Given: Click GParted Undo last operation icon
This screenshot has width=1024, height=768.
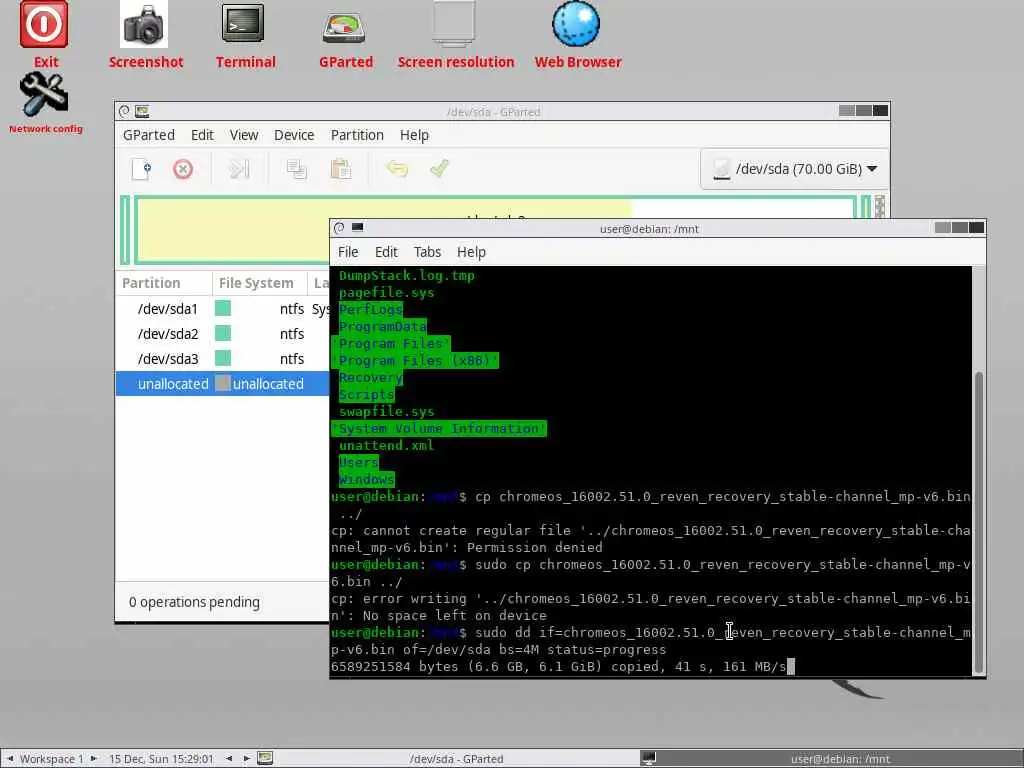Looking at the screenshot, I should click(397, 168).
